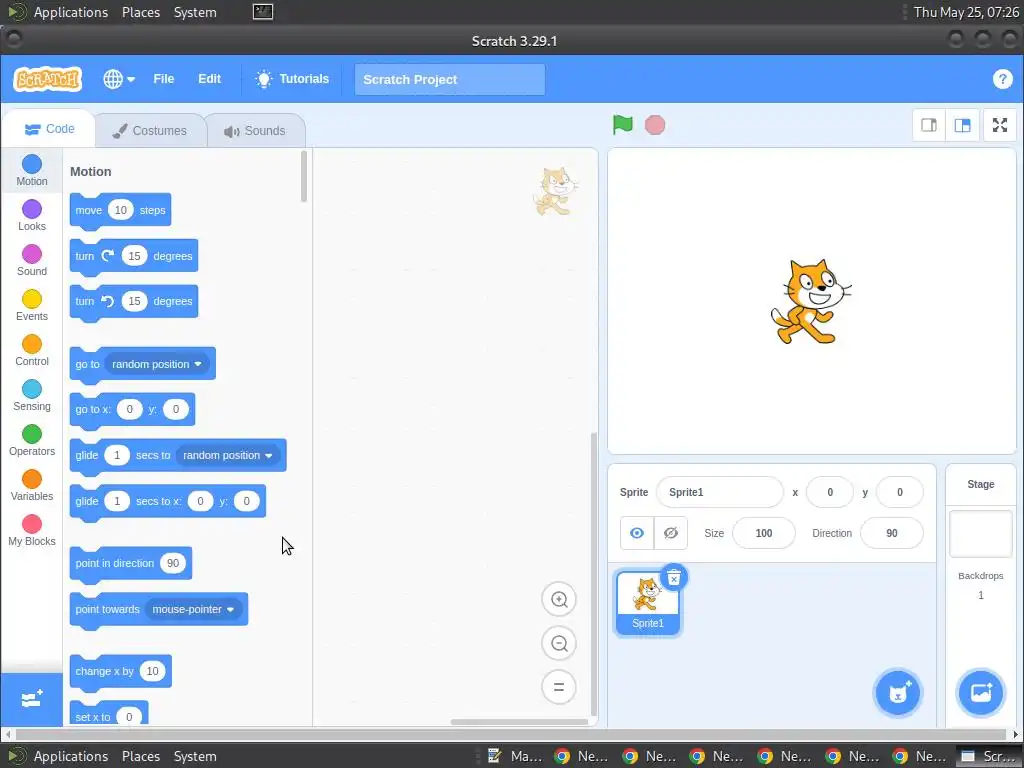Open Places menu in top panel
This screenshot has height=768, width=1024.
tap(140, 12)
